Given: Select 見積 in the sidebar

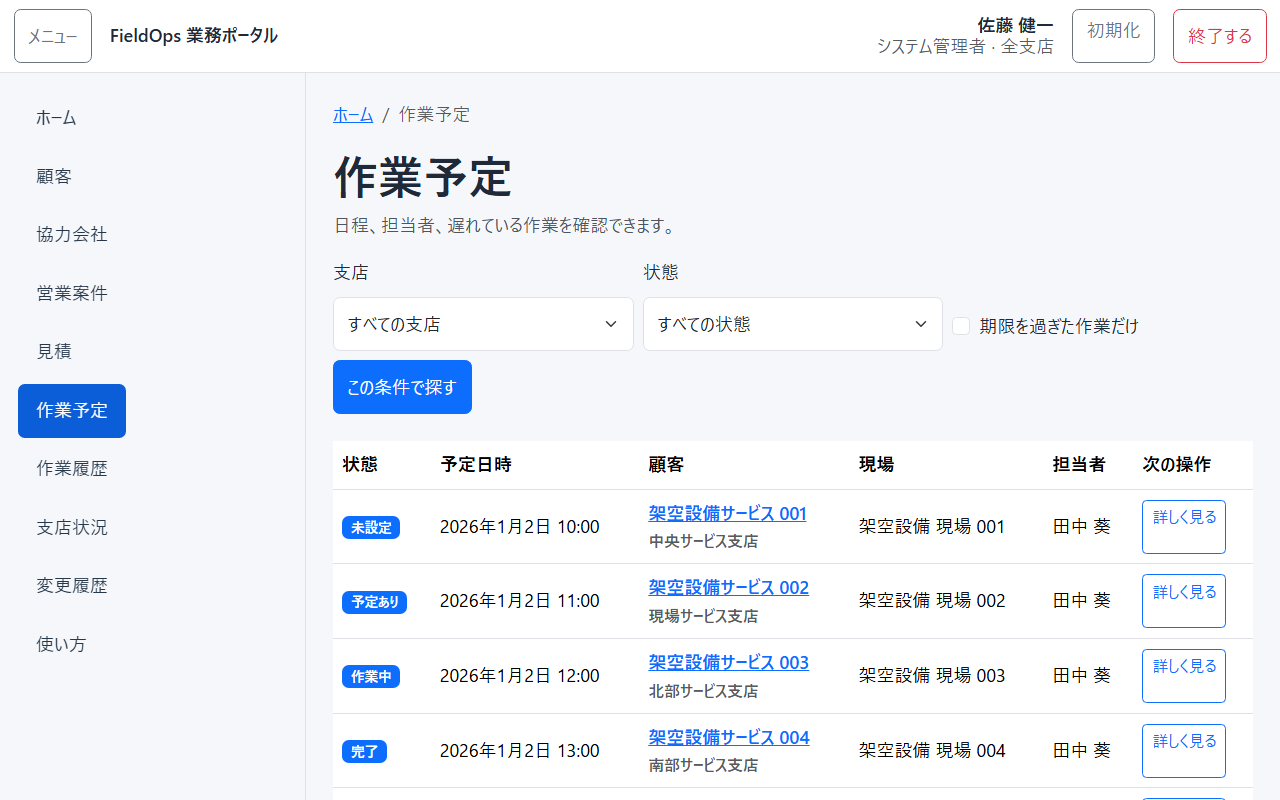Looking at the screenshot, I should point(54,351).
